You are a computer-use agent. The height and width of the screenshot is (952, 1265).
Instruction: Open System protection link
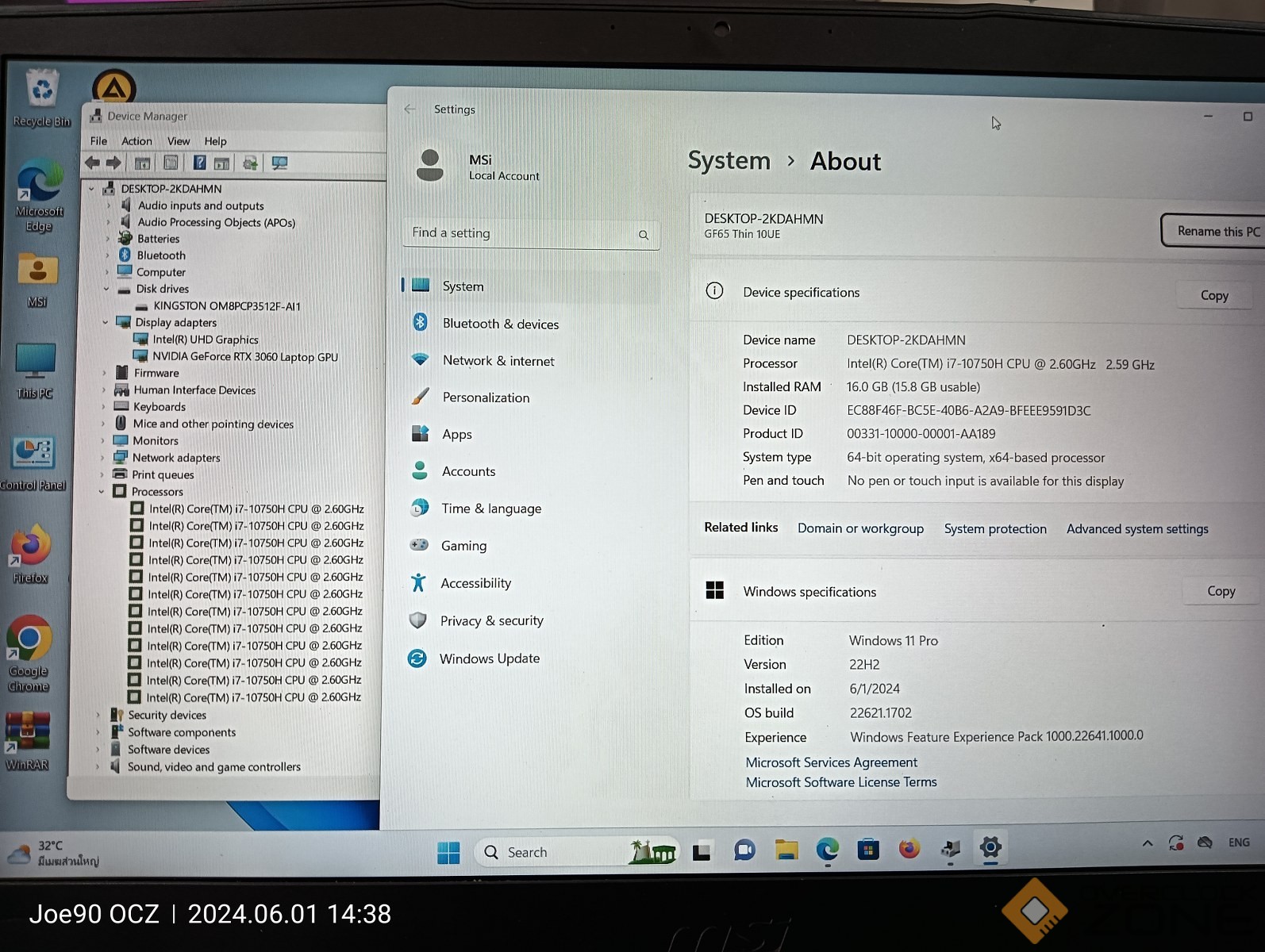click(x=995, y=529)
